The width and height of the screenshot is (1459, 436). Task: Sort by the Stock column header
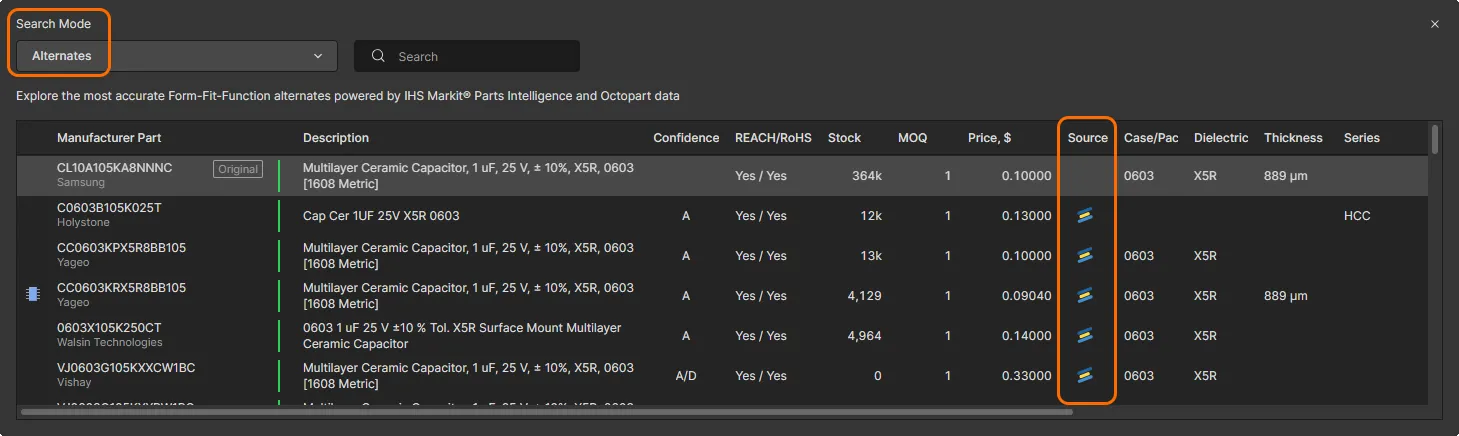pyautogui.click(x=844, y=138)
